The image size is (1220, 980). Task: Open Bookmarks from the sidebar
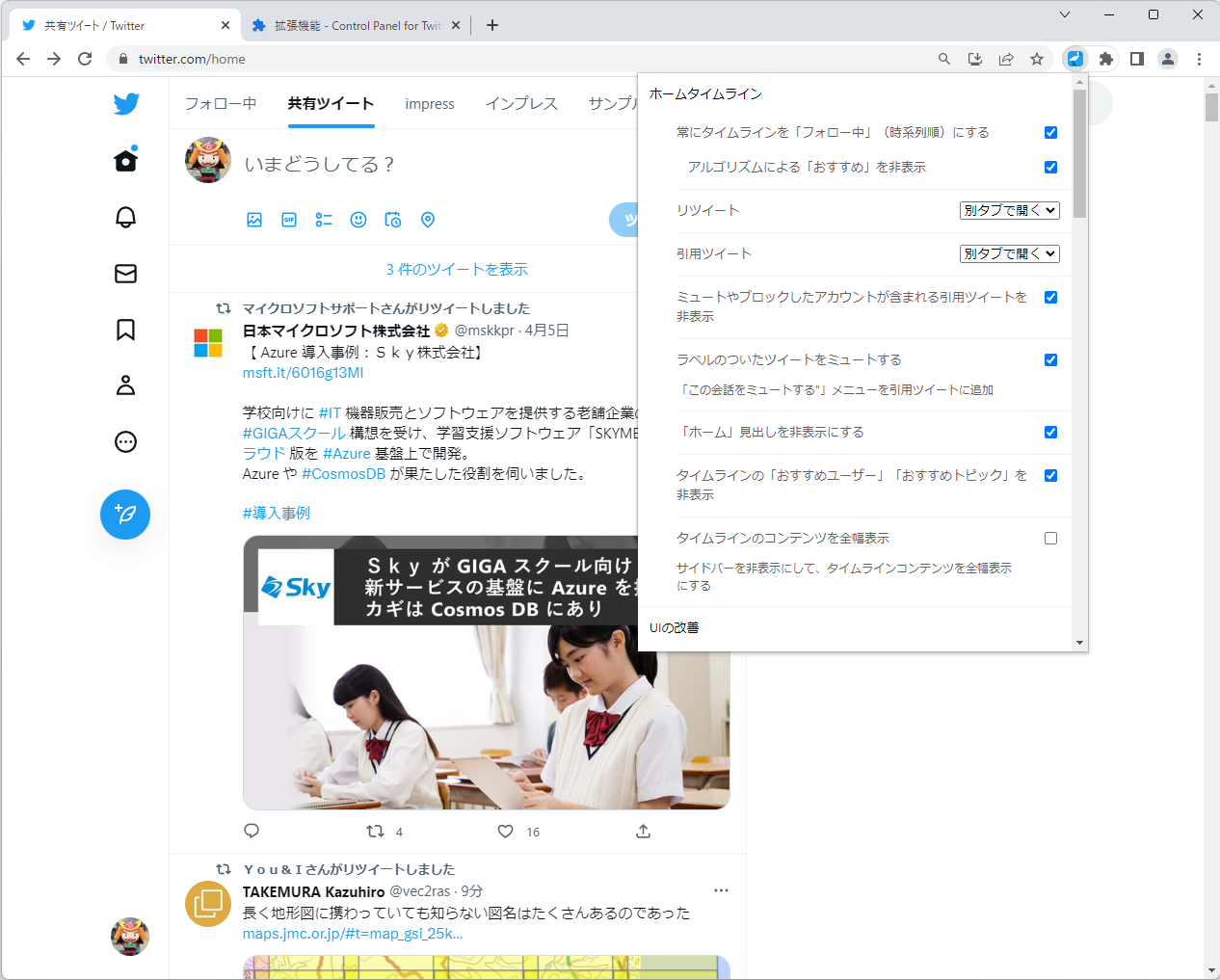[x=125, y=330]
